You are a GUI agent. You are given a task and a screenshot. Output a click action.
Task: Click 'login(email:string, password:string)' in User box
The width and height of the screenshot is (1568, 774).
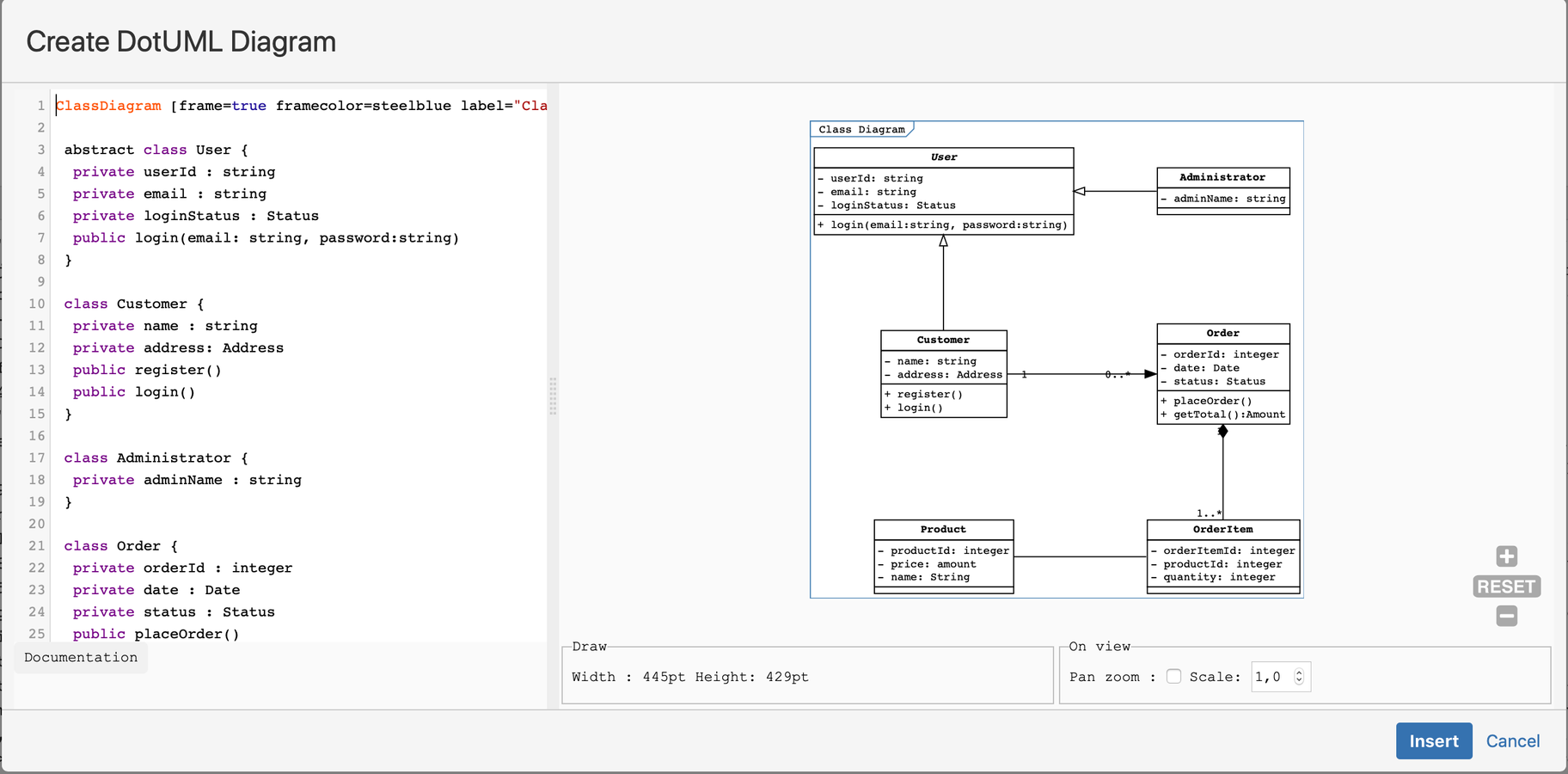coord(948,225)
